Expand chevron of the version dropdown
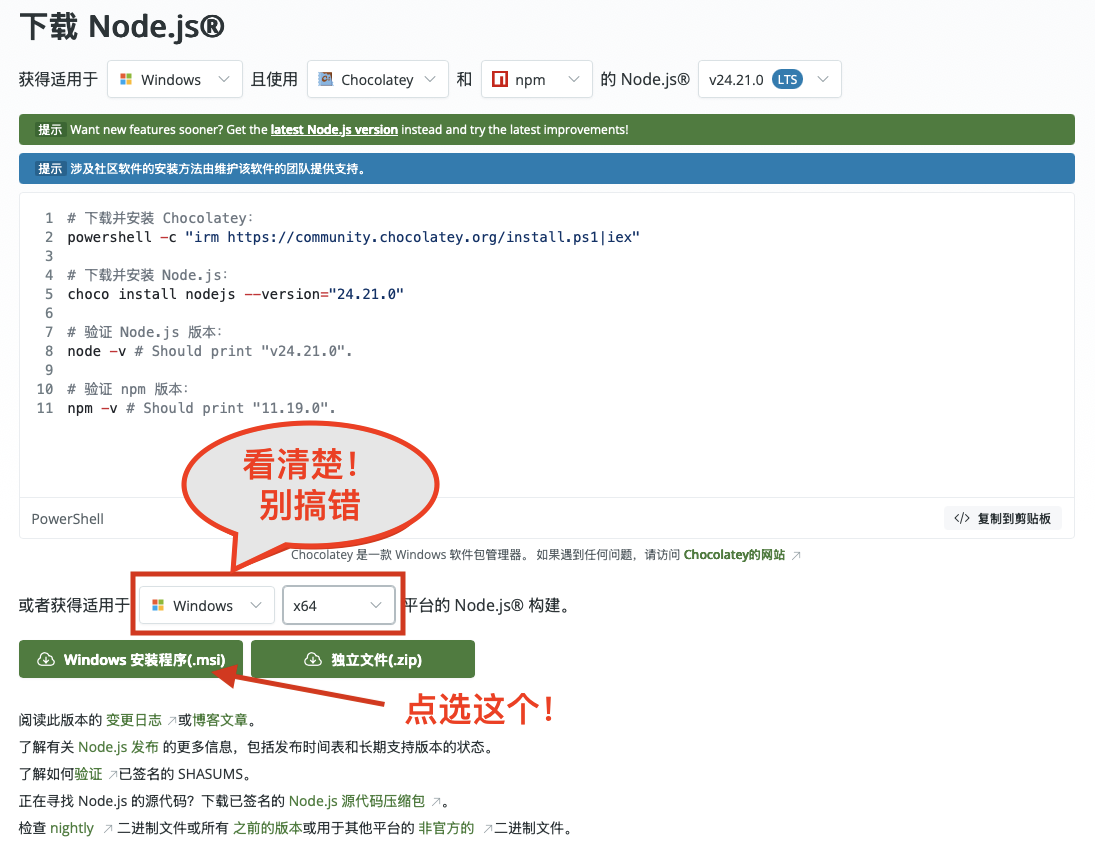This screenshot has width=1095, height=852. pyautogui.click(x=823, y=79)
